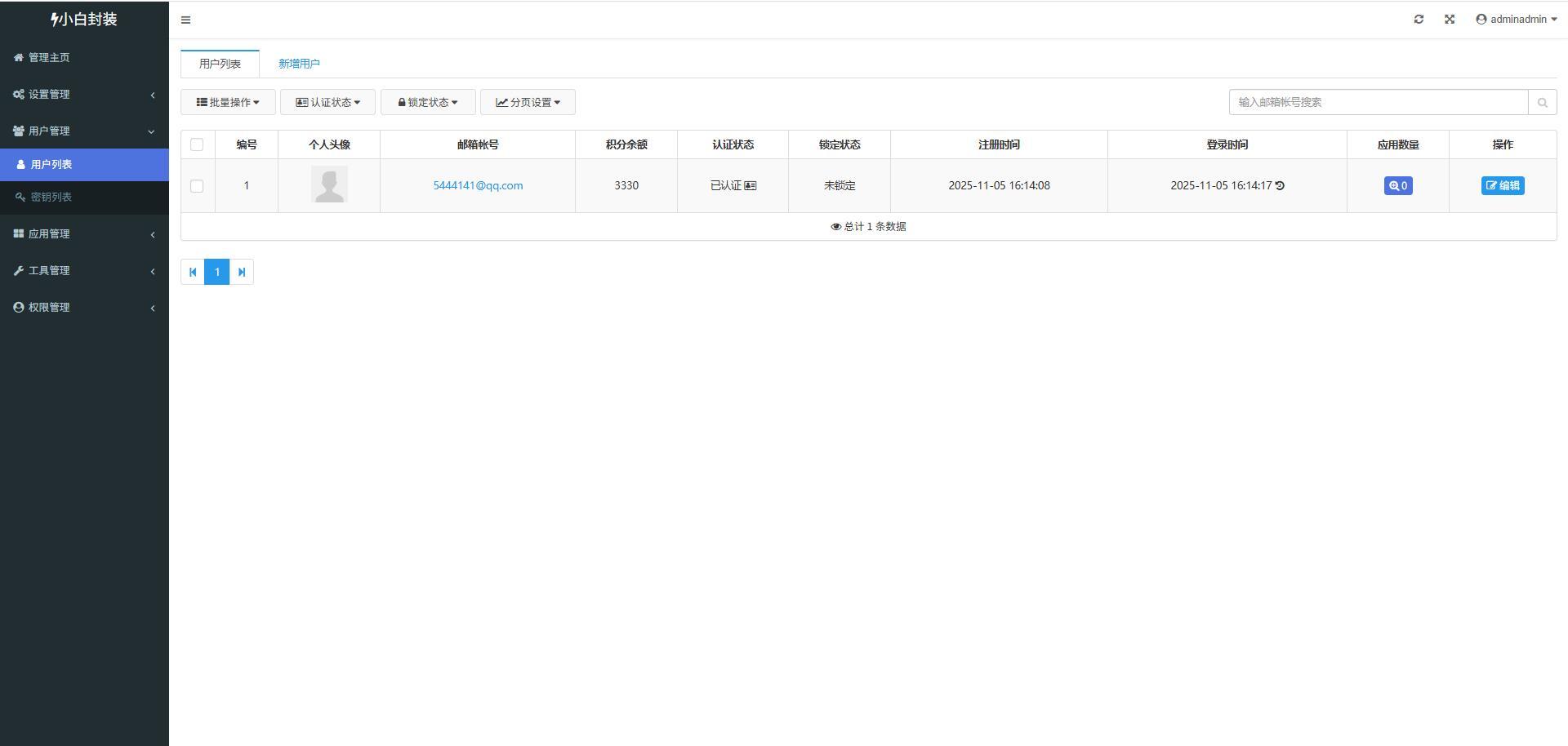The width and height of the screenshot is (1568, 746).
Task: Click the login history icon beside login time
Action: pyautogui.click(x=1280, y=185)
